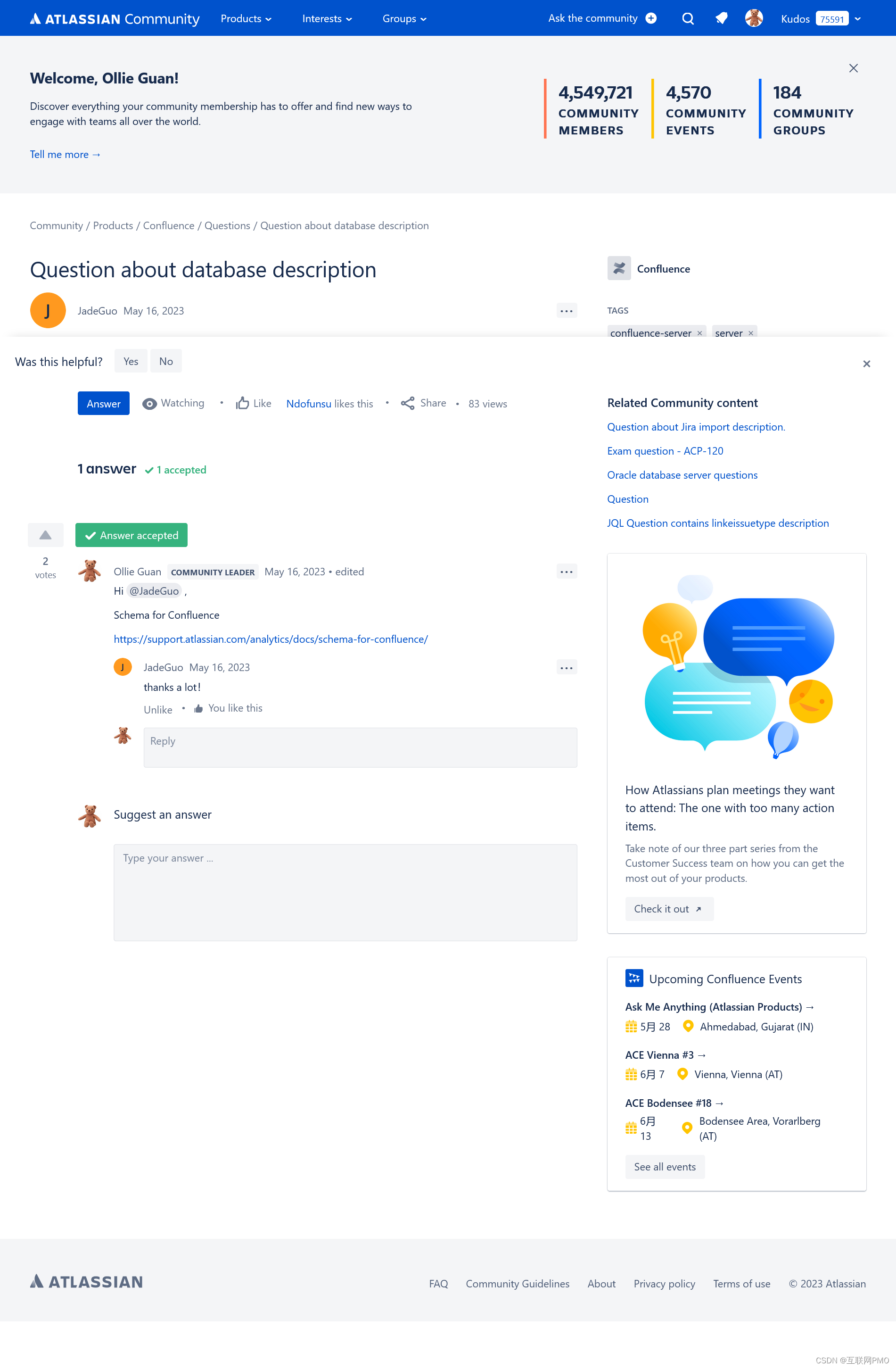Click the blue Answer button
Image resolution: width=896 pixels, height=1369 pixels.
(103, 403)
